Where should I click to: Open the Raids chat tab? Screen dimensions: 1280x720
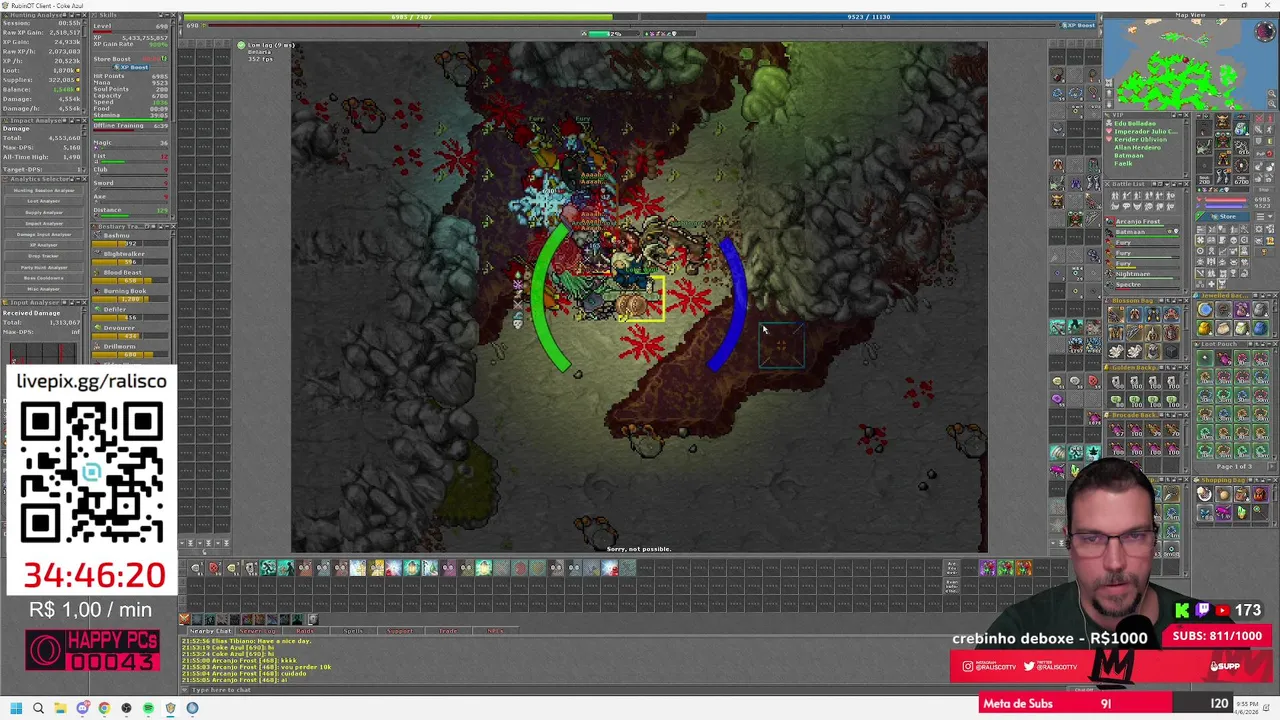point(305,631)
